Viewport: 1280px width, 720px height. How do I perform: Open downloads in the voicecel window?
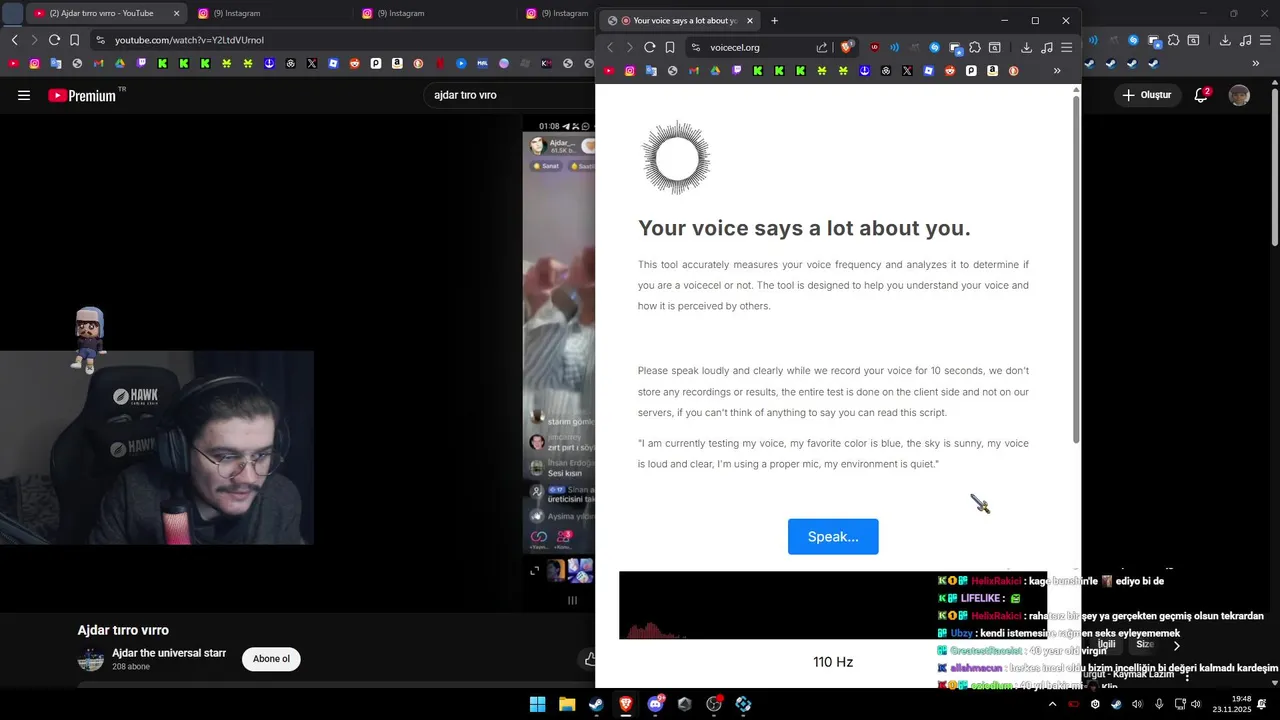(x=1026, y=47)
